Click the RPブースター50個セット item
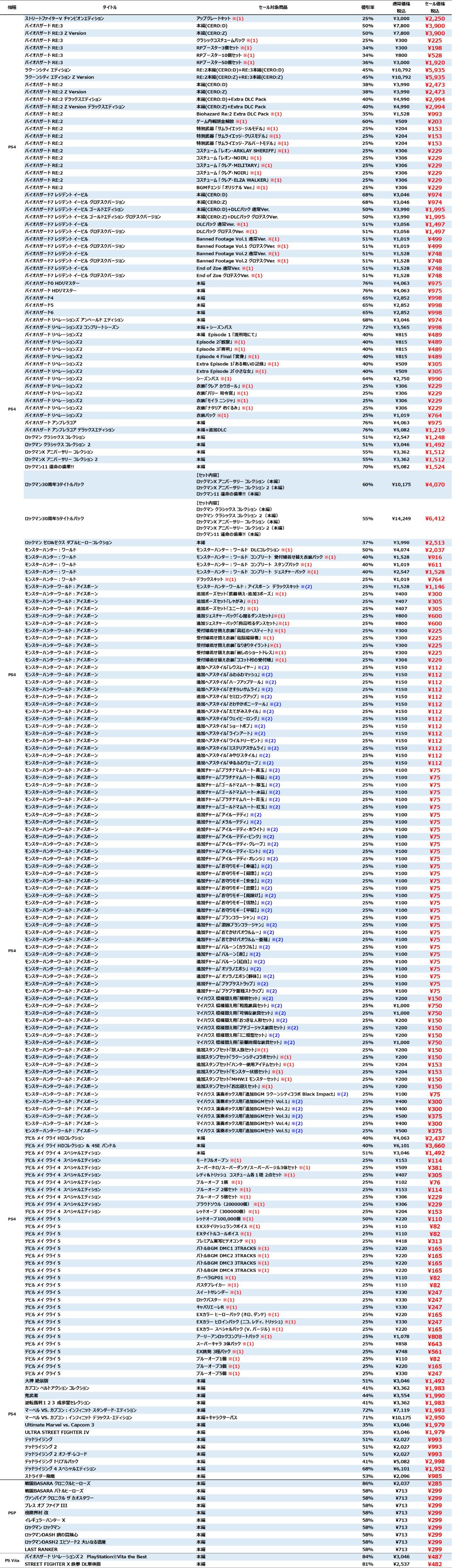The height and width of the screenshot is (1568, 452). 225,63
